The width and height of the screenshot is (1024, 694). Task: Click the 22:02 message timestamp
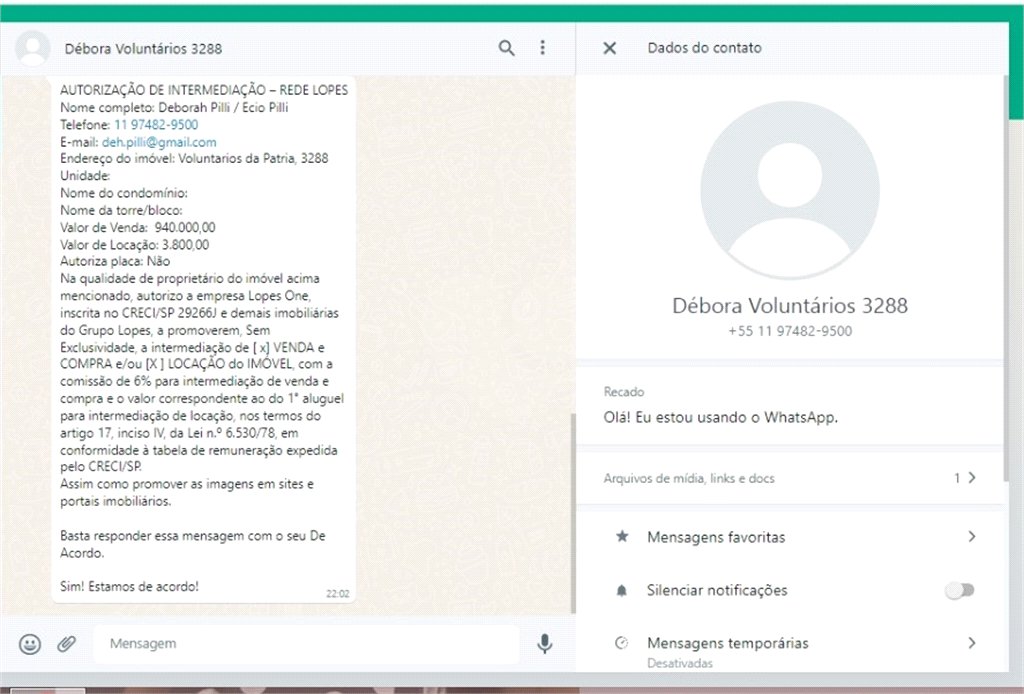[x=338, y=593]
